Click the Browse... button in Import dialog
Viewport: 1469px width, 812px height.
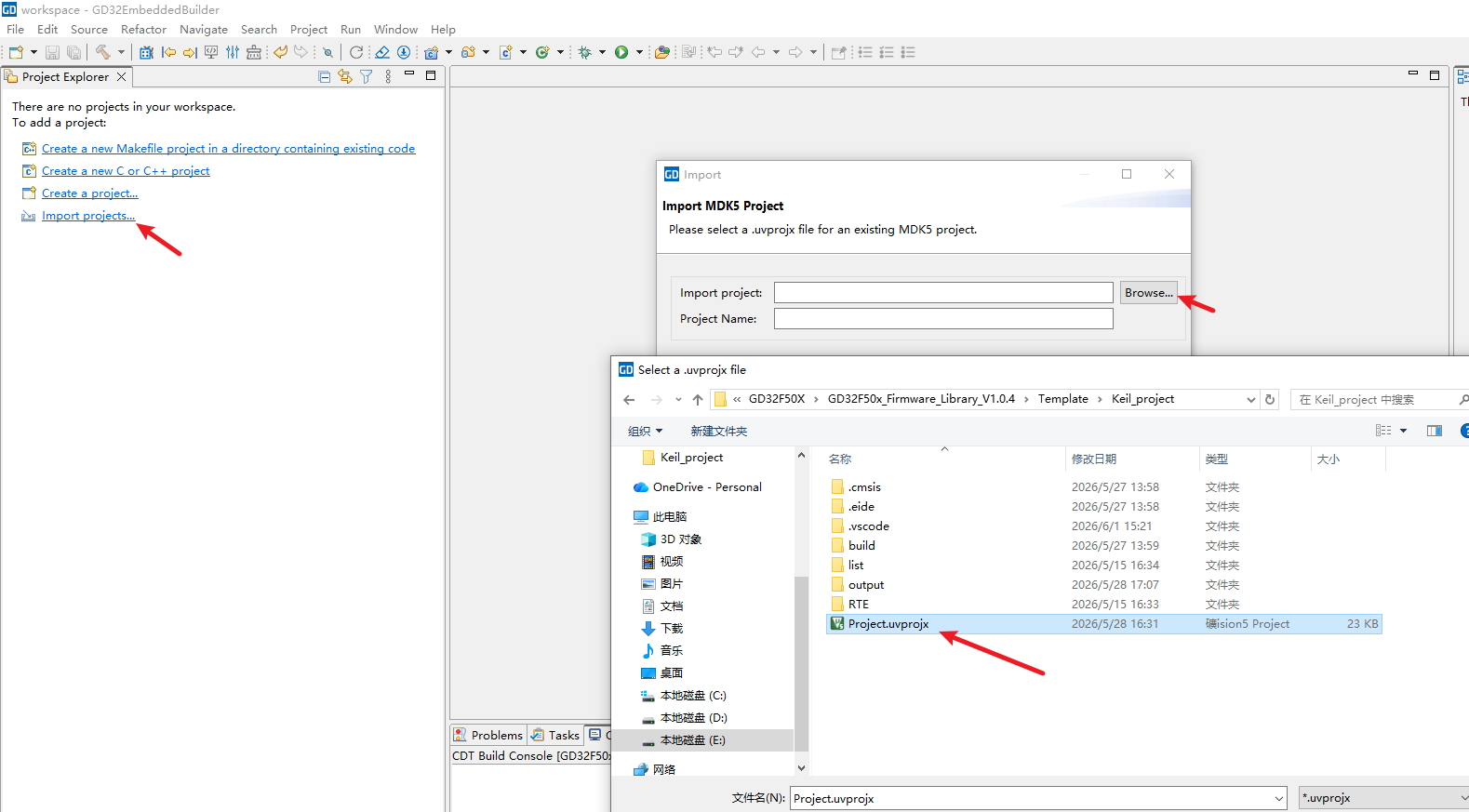(1149, 293)
